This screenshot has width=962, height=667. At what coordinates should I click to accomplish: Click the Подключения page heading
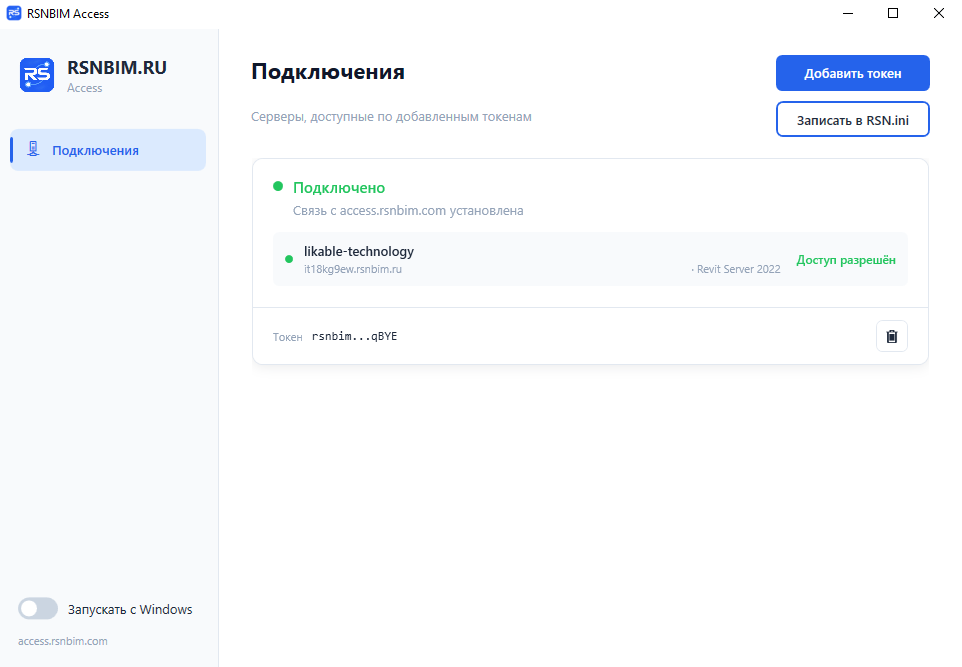coord(328,72)
